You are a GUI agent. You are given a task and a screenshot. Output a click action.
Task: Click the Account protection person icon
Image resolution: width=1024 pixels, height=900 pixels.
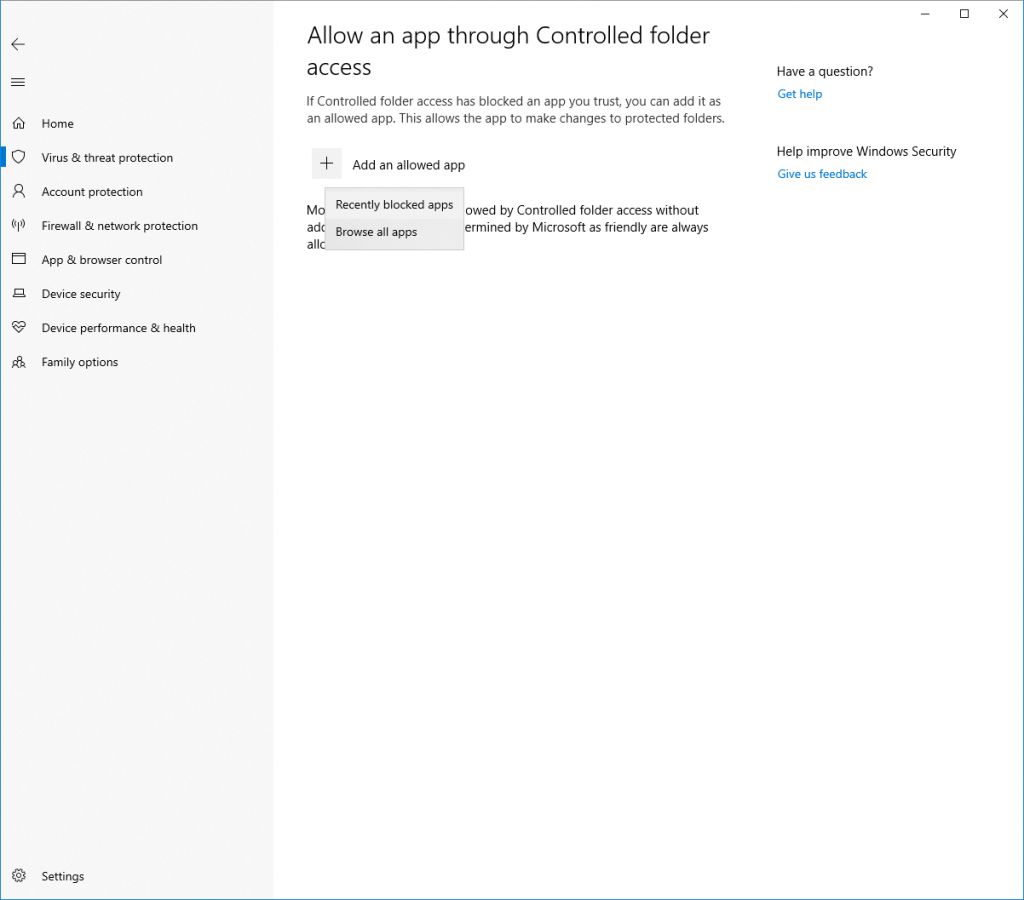coord(18,192)
